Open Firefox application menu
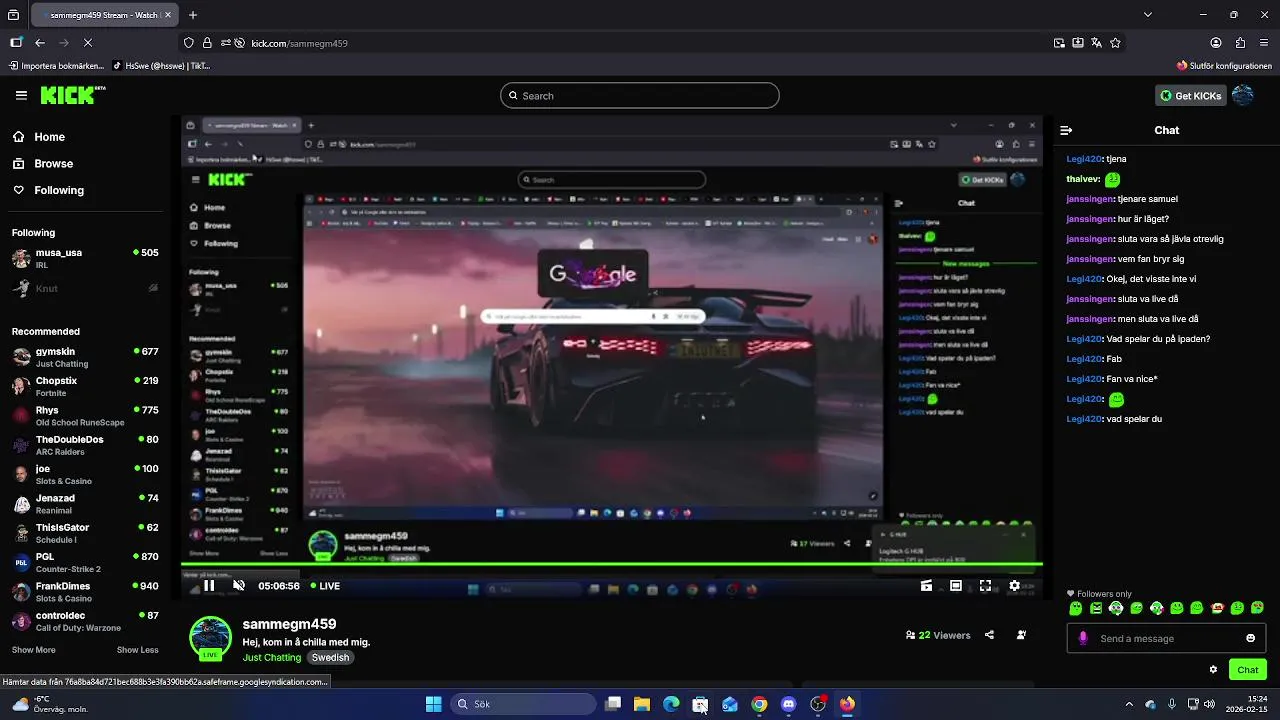Viewport: 1280px width, 720px height. [1265, 43]
